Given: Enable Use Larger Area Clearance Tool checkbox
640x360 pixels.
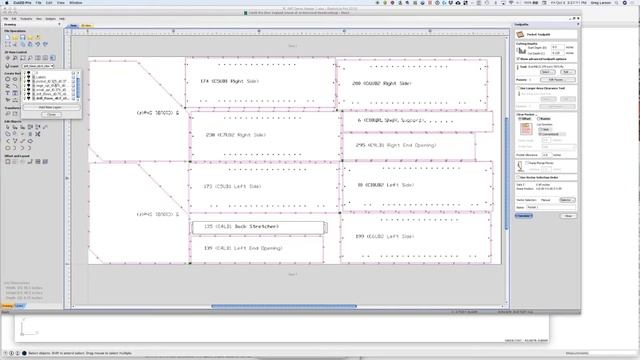Looking at the screenshot, I should 518,88.
